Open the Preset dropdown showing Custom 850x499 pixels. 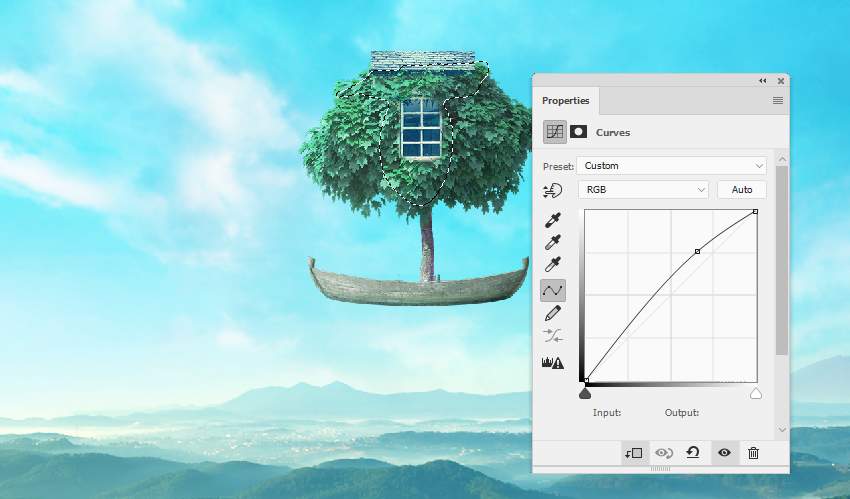(x=672, y=166)
